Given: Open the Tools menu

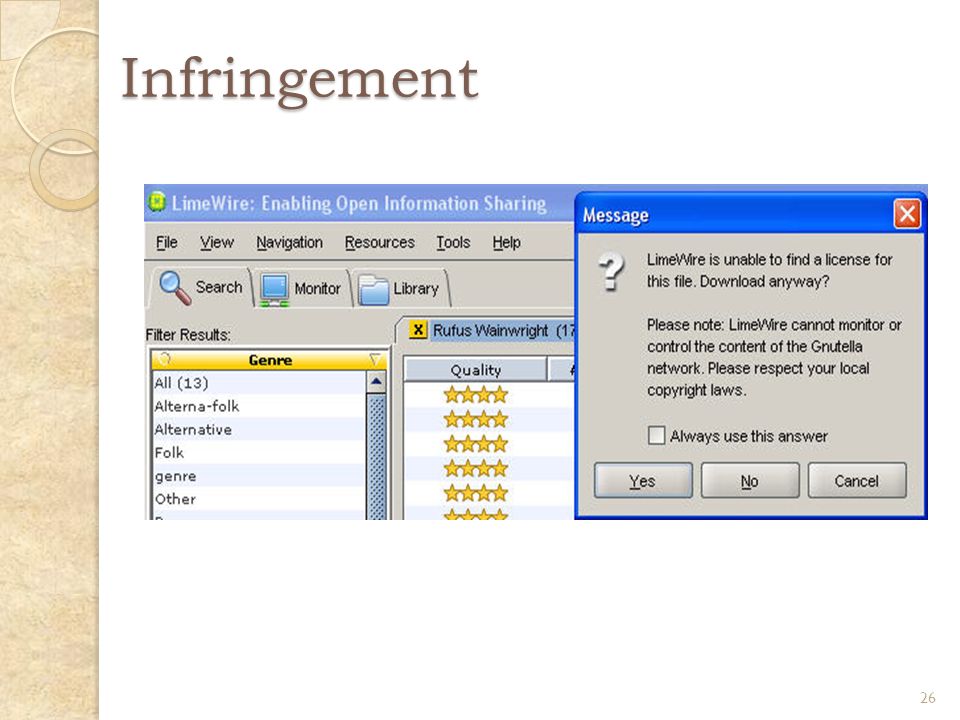Looking at the screenshot, I should [x=453, y=242].
